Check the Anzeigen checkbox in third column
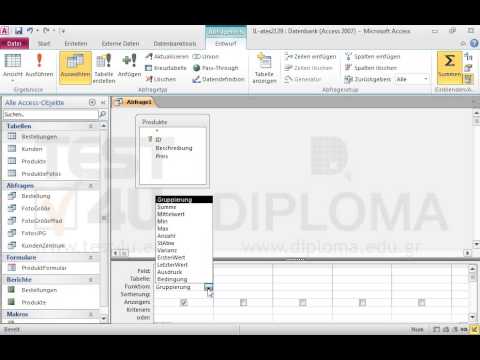480x360 pixels. (303, 302)
